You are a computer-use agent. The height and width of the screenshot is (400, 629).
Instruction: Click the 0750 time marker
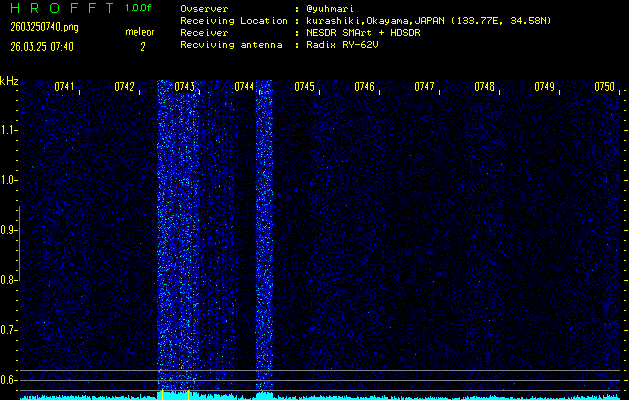click(604, 87)
